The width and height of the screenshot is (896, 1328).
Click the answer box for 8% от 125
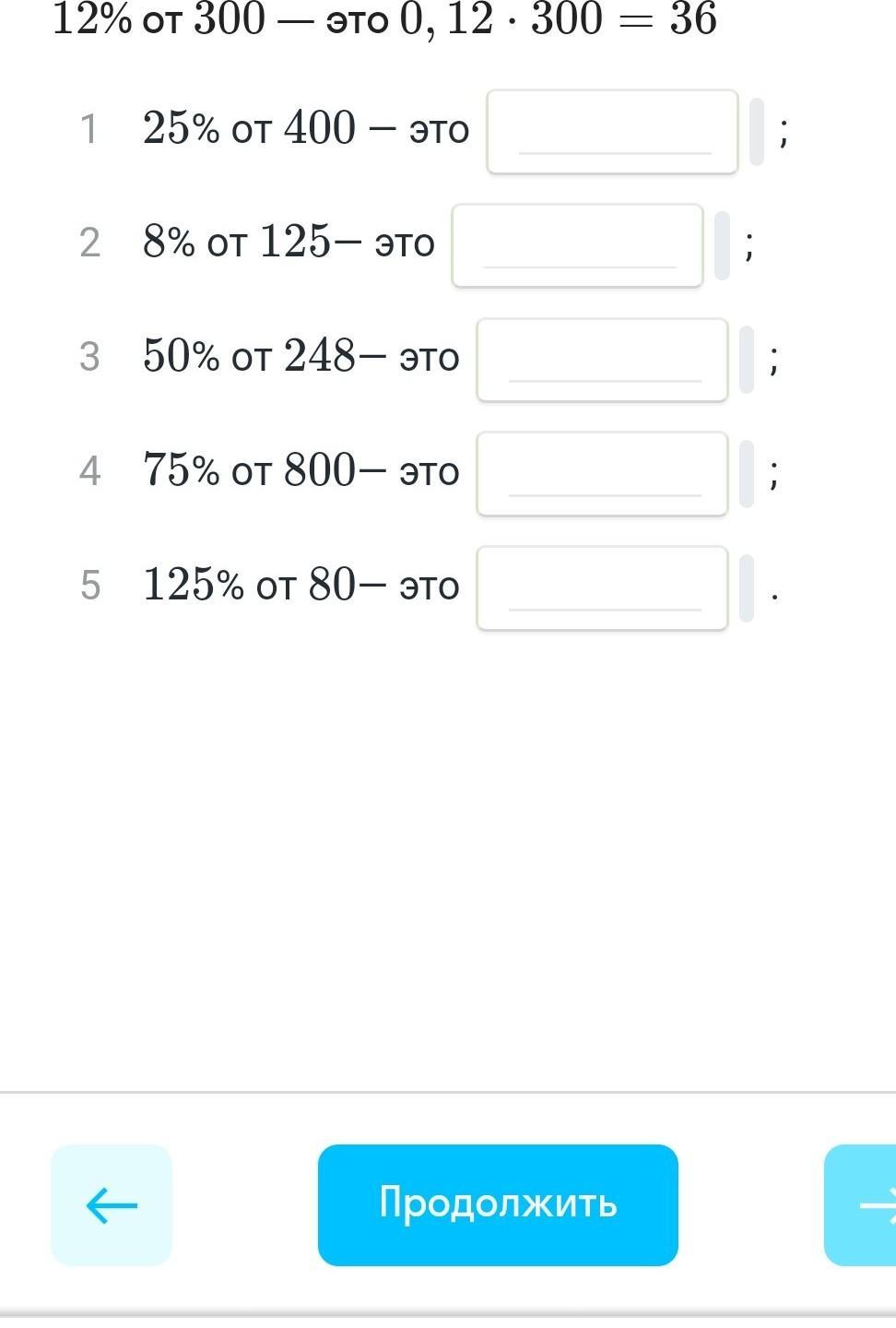(x=577, y=245)
